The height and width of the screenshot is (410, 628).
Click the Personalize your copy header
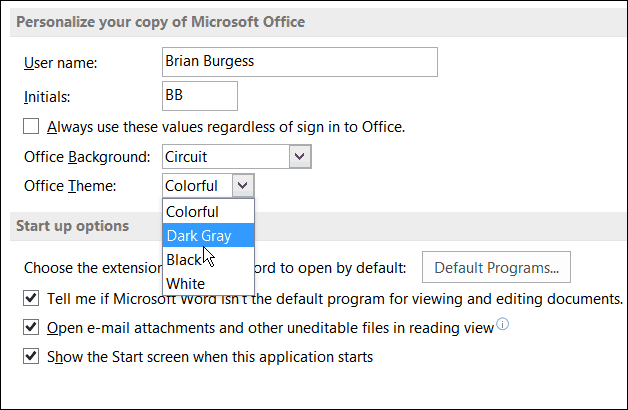click(161, 22)
